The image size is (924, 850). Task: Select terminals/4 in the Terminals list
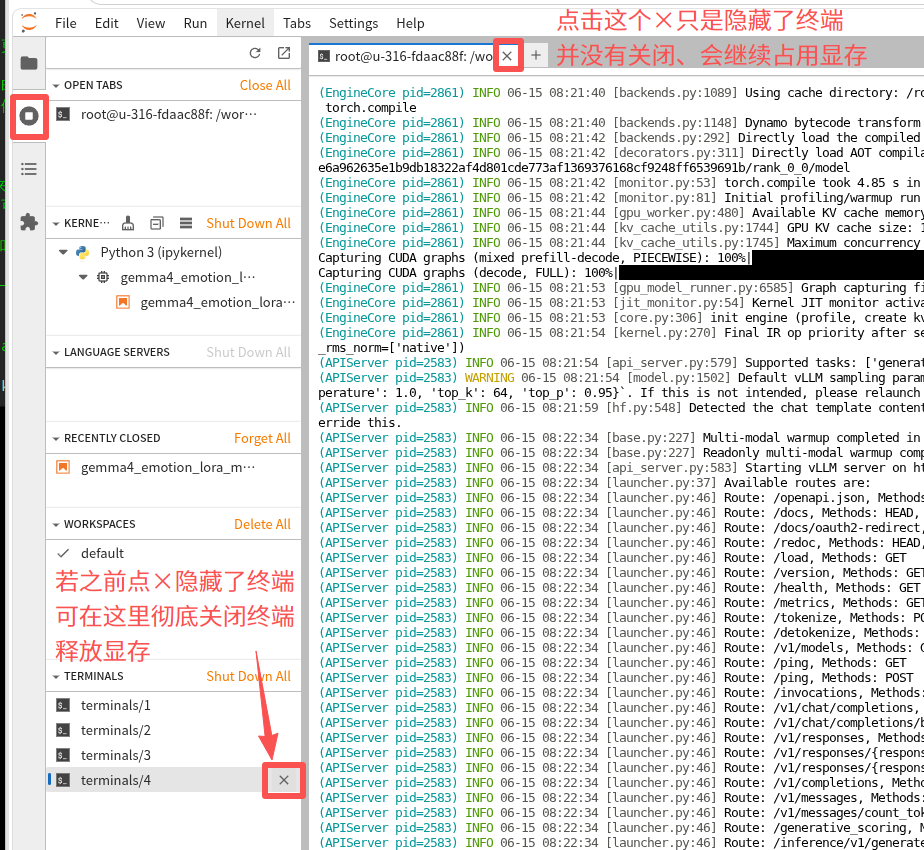click(174, 780)
